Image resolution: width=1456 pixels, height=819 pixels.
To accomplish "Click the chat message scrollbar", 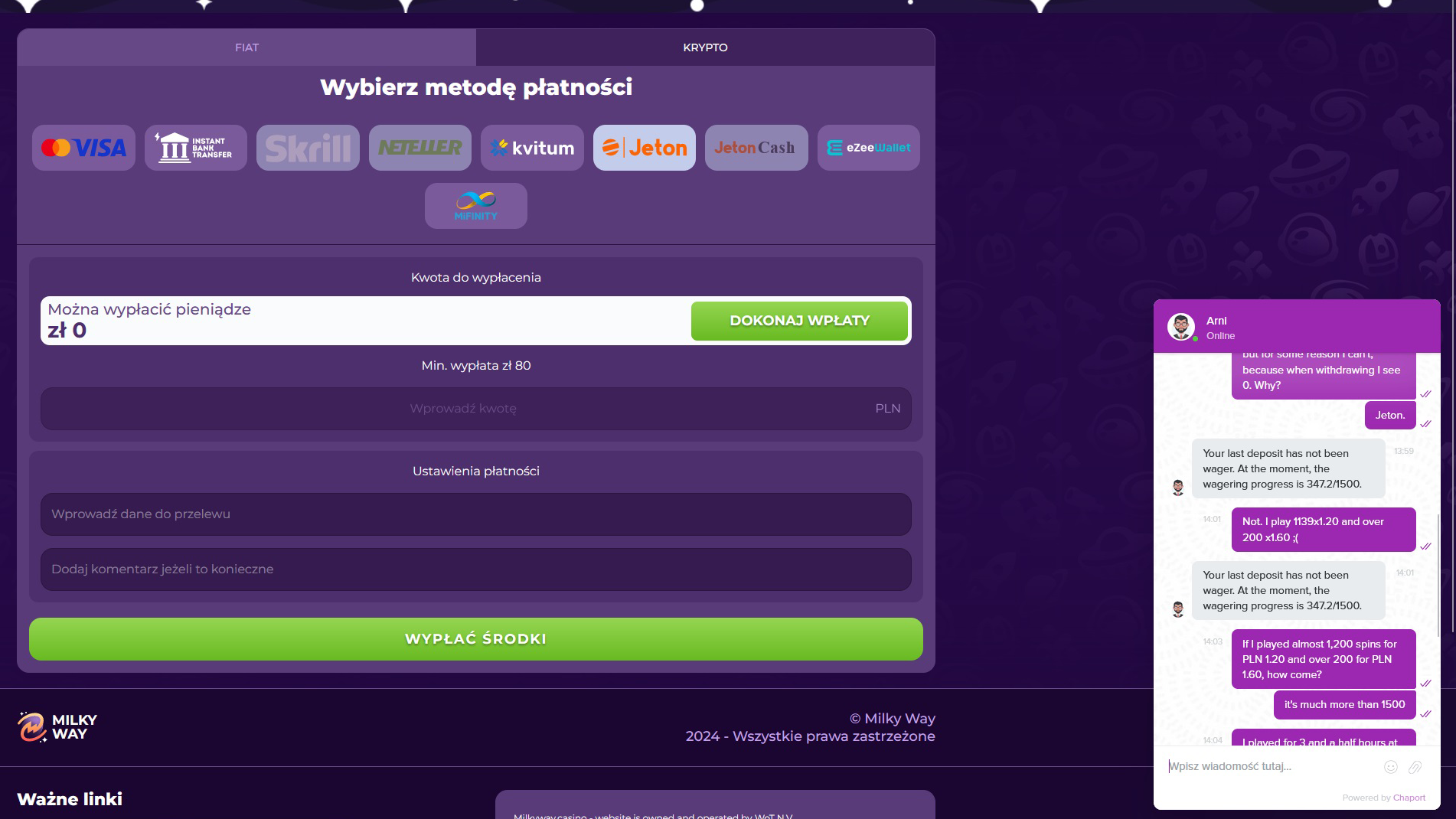I will (x=1438, y=574).
